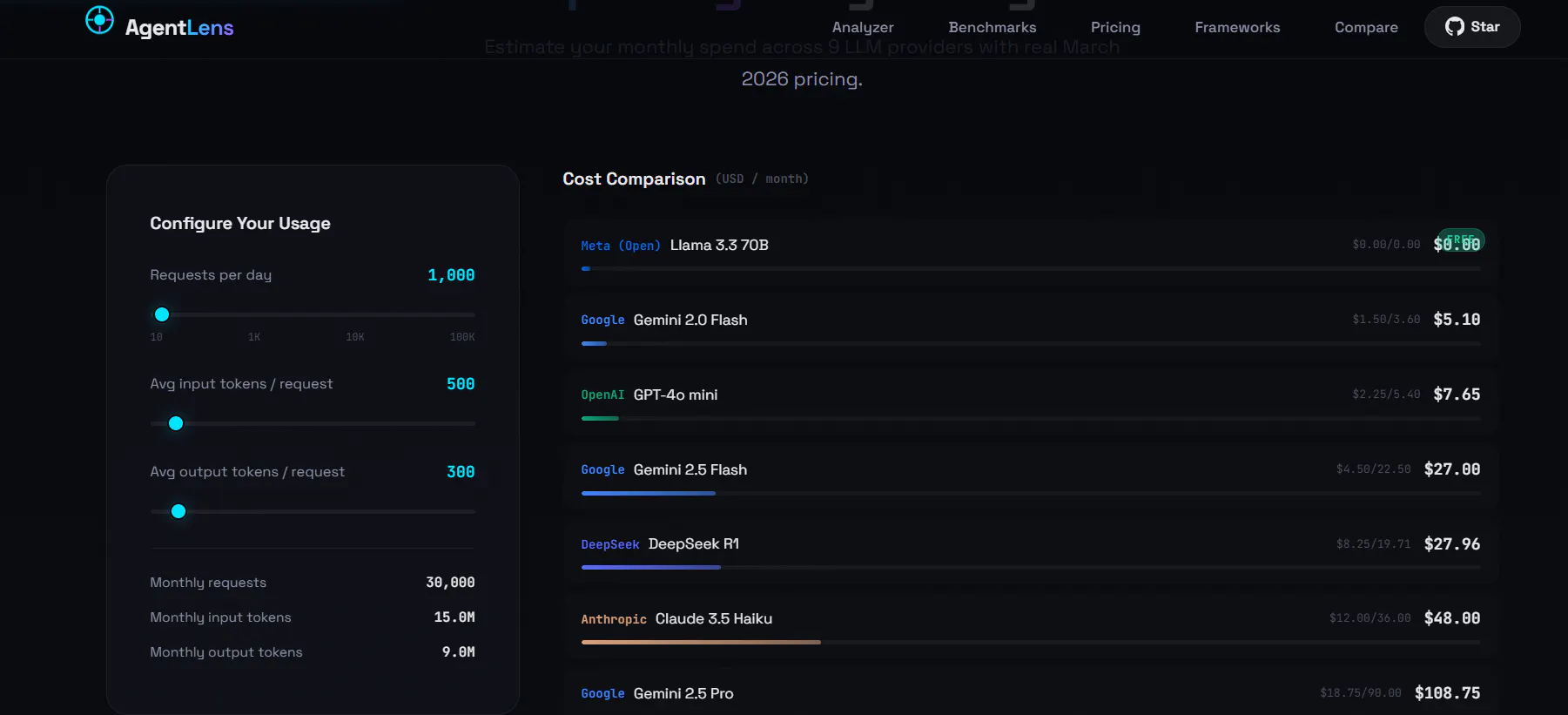Image resolution: width=1568 pixels, height=715 pixels.
Task: Click the GitHub Star button
Action: click(x=1472, y=27)
